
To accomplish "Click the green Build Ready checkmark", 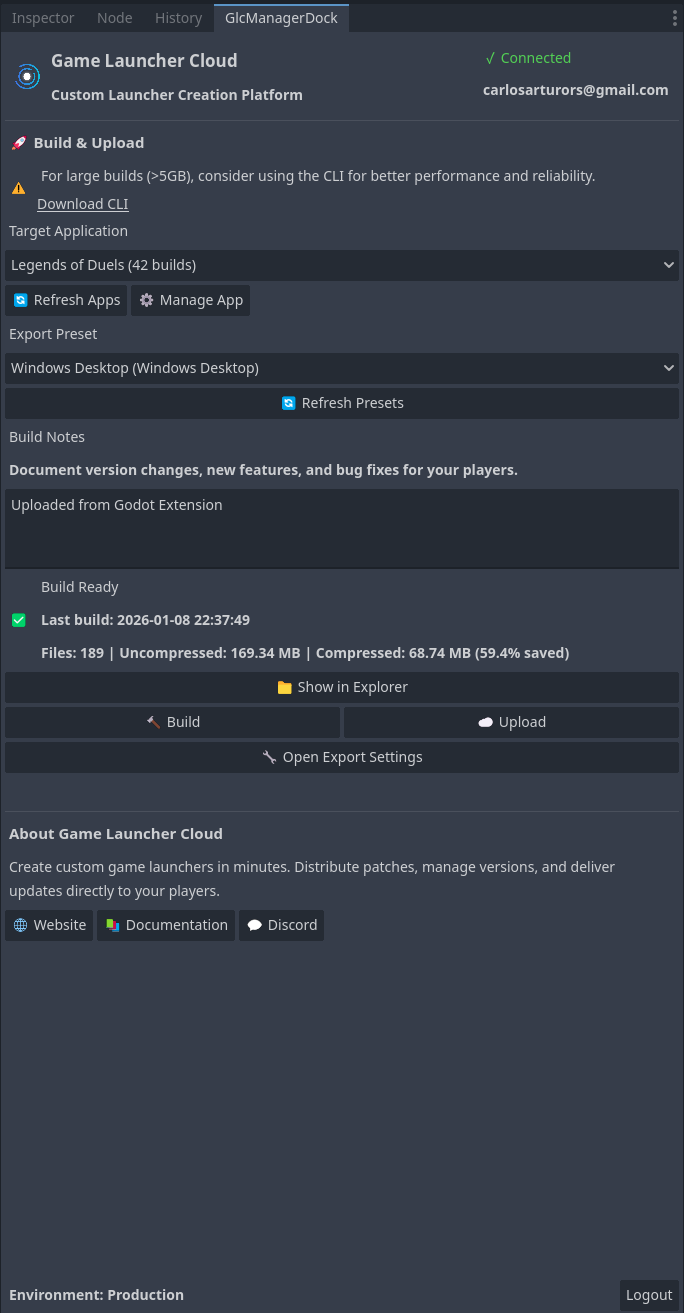I will click(x=19, y=620).
